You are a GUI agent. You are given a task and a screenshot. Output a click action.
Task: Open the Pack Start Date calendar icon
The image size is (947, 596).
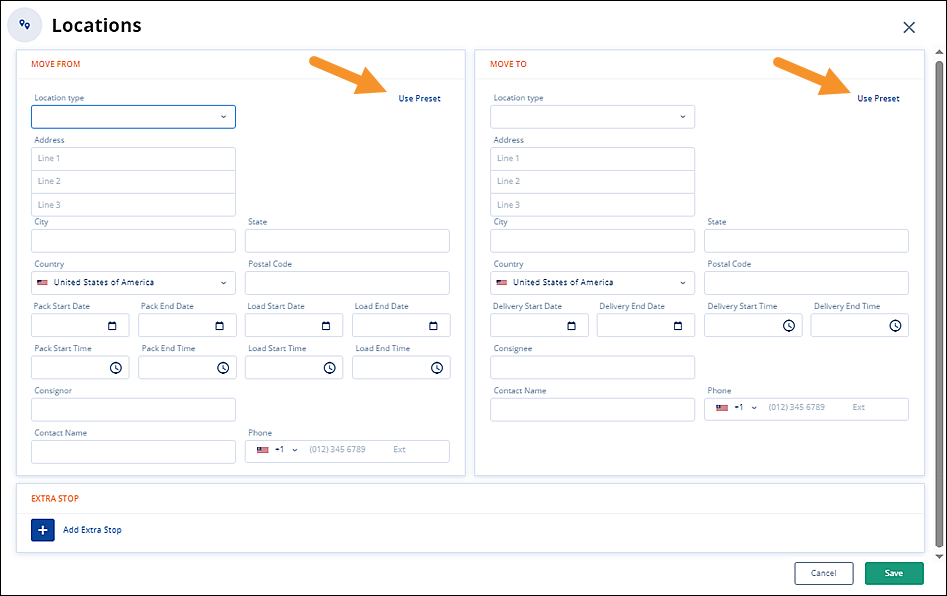pos(112,326)
